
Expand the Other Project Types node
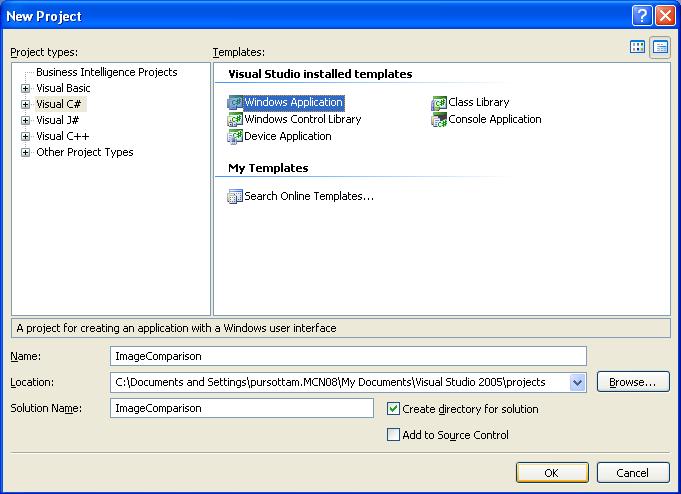[26, 153]
